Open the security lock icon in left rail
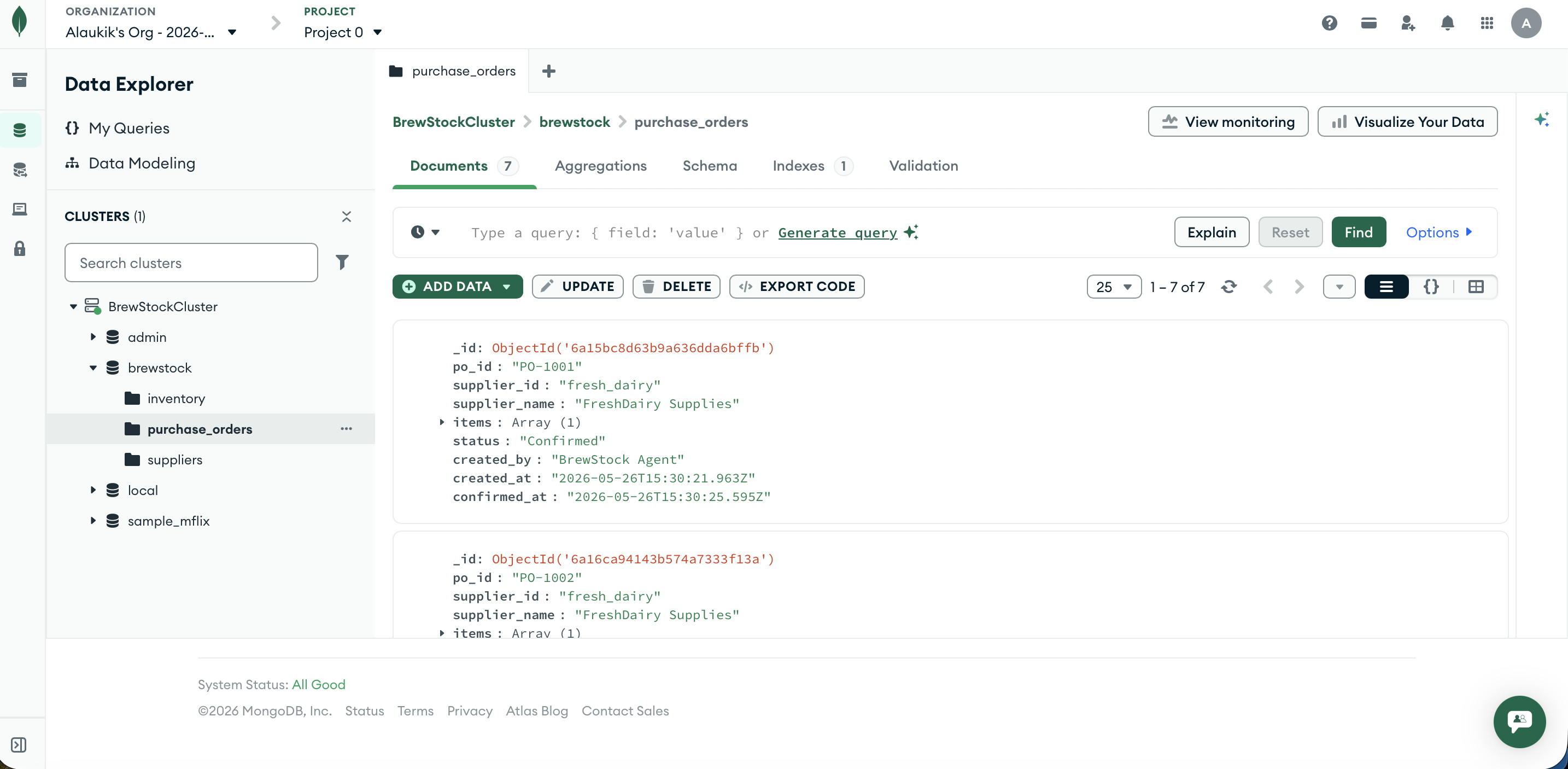Screen dimensions: 1568x769 click(20, 248)
